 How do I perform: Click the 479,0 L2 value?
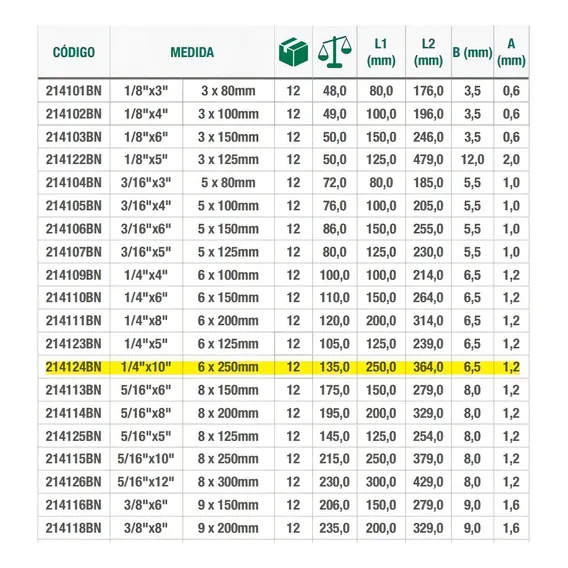[x=428, y=159]
